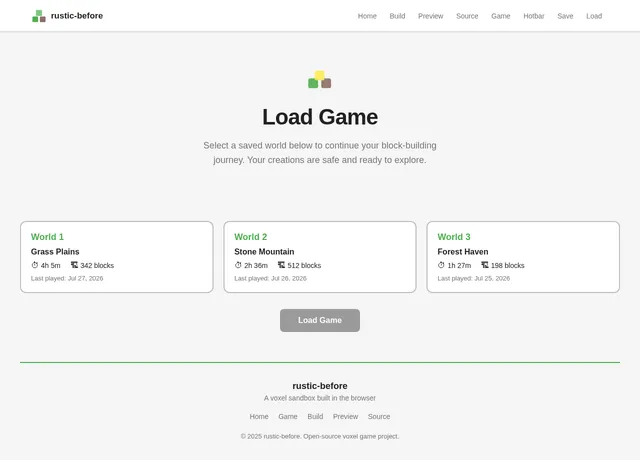Click Last played: Jul 25, 2026 text
The image size is (640, 460).
473,278
